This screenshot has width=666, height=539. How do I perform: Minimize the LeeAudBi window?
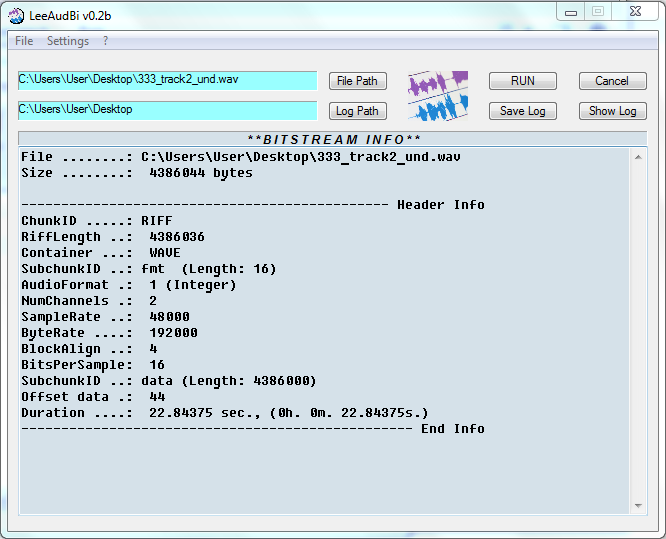[570, 12]
